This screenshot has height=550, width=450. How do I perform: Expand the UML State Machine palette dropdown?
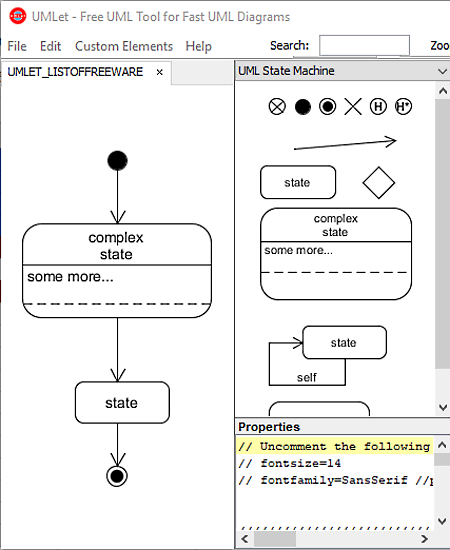[442, 71]
